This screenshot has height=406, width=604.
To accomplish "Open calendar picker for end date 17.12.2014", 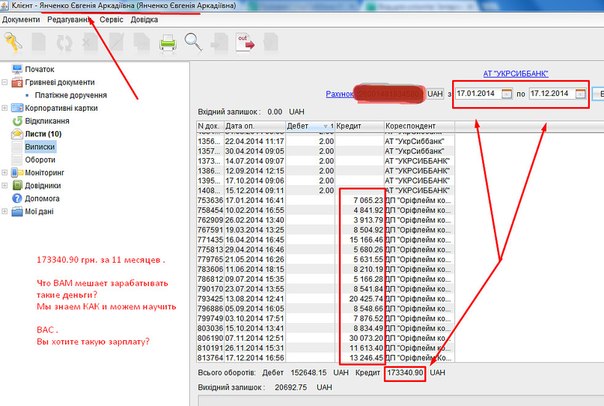I will 578,94.
